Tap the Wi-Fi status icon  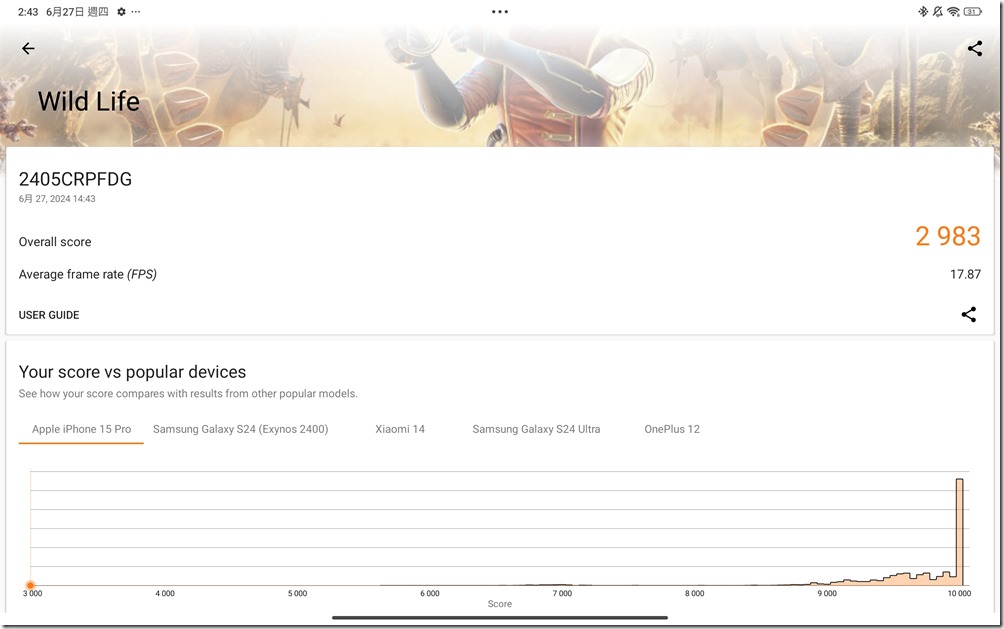(953, 12)
